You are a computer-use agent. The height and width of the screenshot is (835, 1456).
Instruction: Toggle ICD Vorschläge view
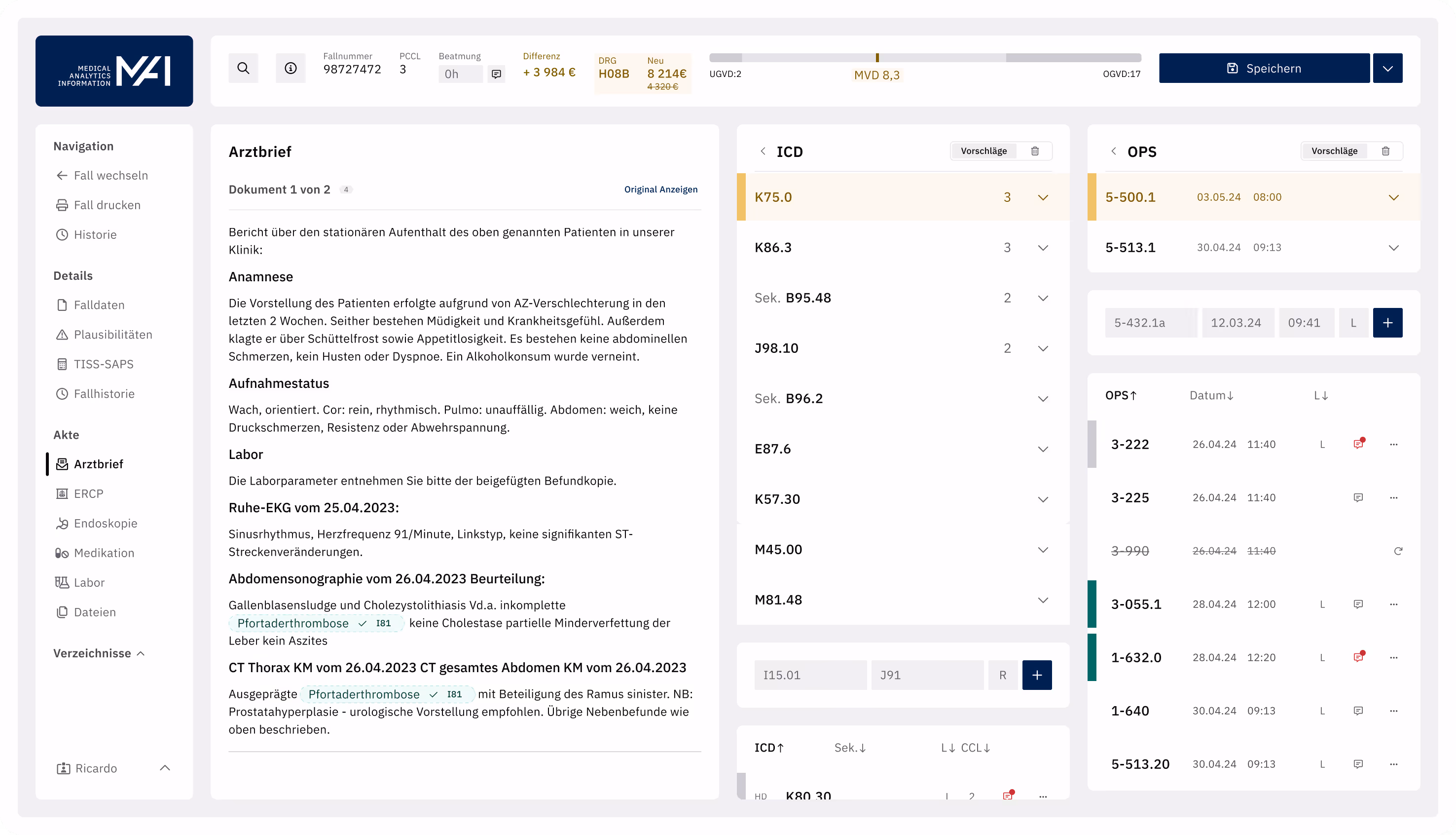click(983, 151)
